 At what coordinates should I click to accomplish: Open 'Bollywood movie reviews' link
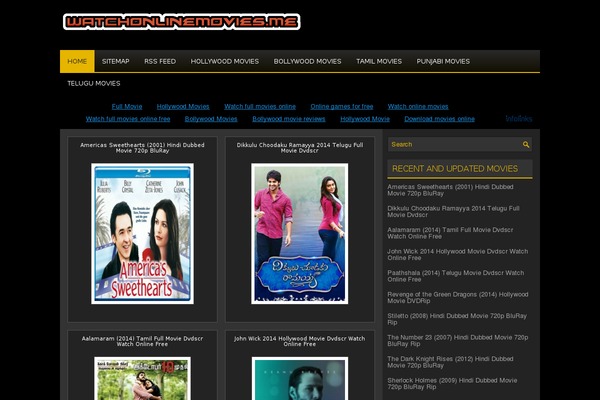(x=289, y=119)
